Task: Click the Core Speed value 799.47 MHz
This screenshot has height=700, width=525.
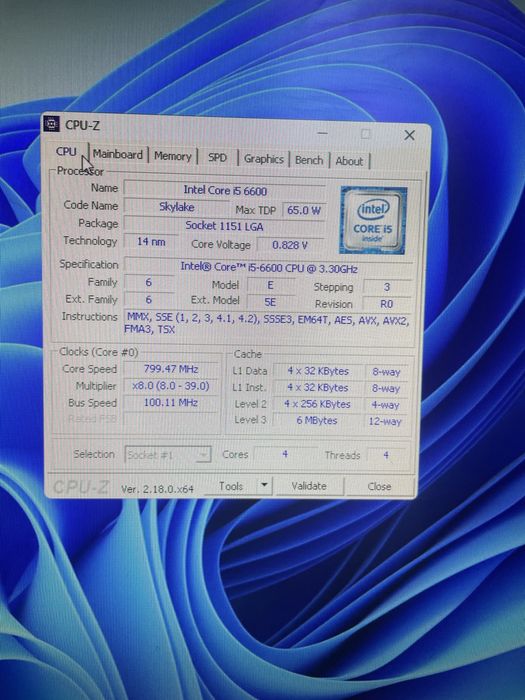Action: point(171,369)
